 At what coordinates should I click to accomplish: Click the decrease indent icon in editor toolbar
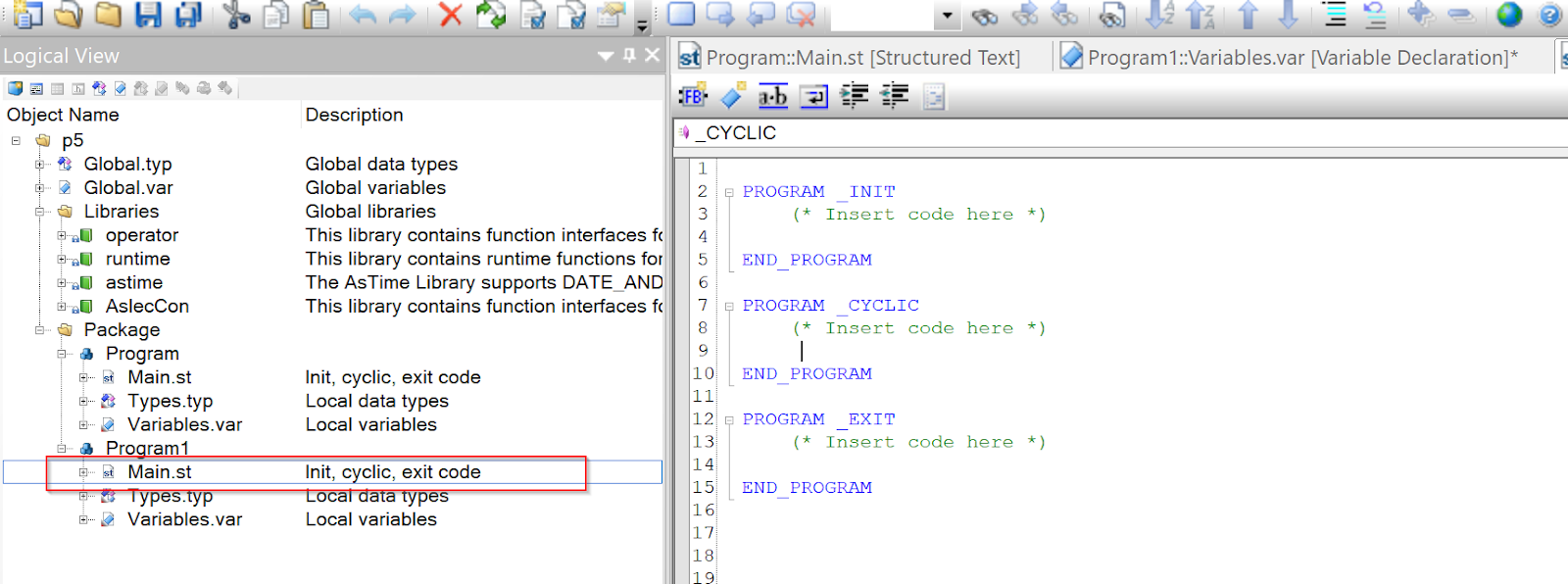pyautogui.click(x=895, y=96)
